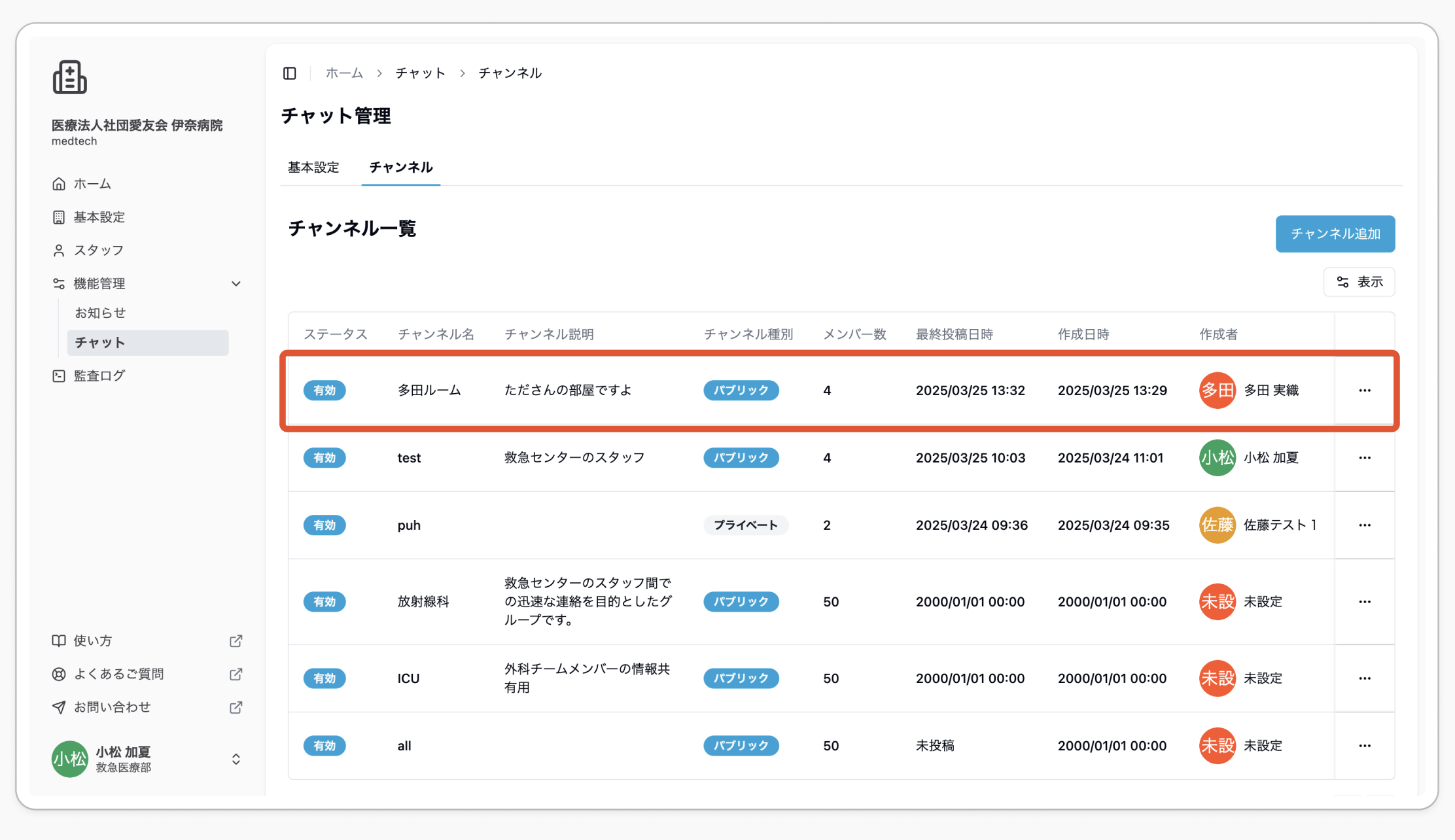Click the hospital logo icon in the sidebar

point(69,77)
